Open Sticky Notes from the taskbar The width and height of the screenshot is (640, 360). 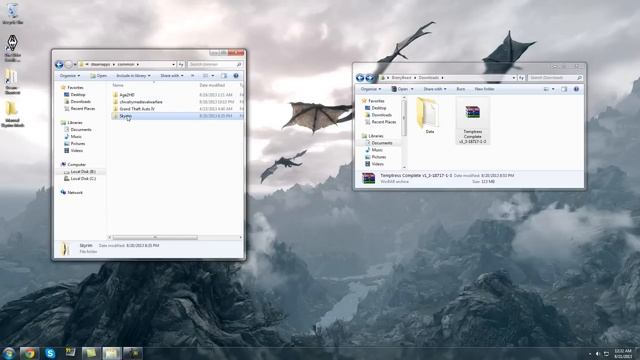[x=91, y=353]
